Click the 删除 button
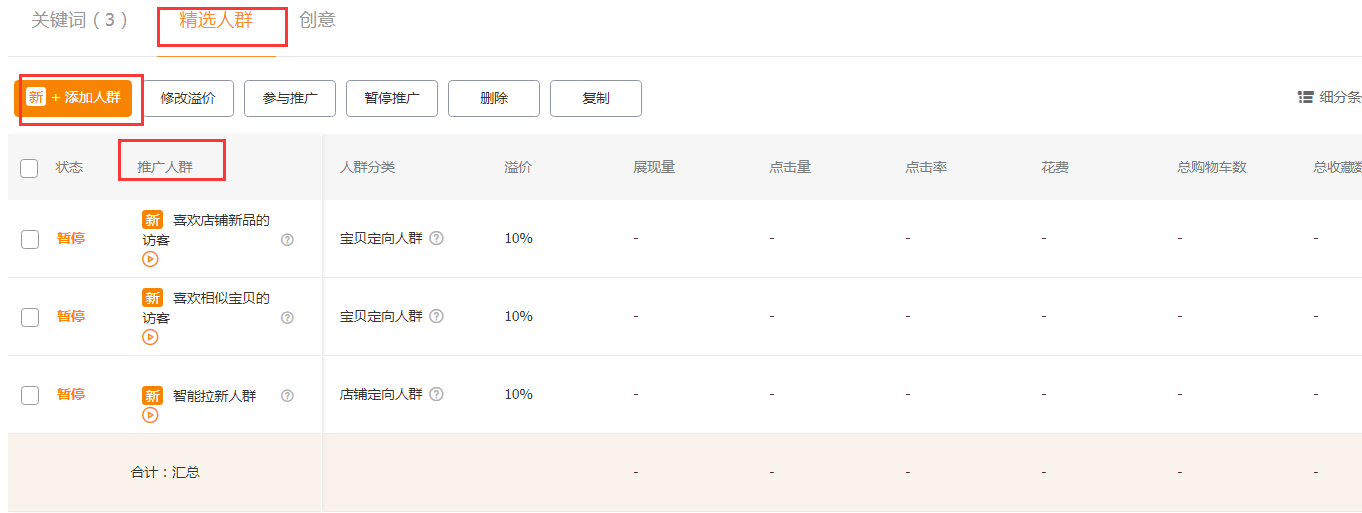 point(494,98)
